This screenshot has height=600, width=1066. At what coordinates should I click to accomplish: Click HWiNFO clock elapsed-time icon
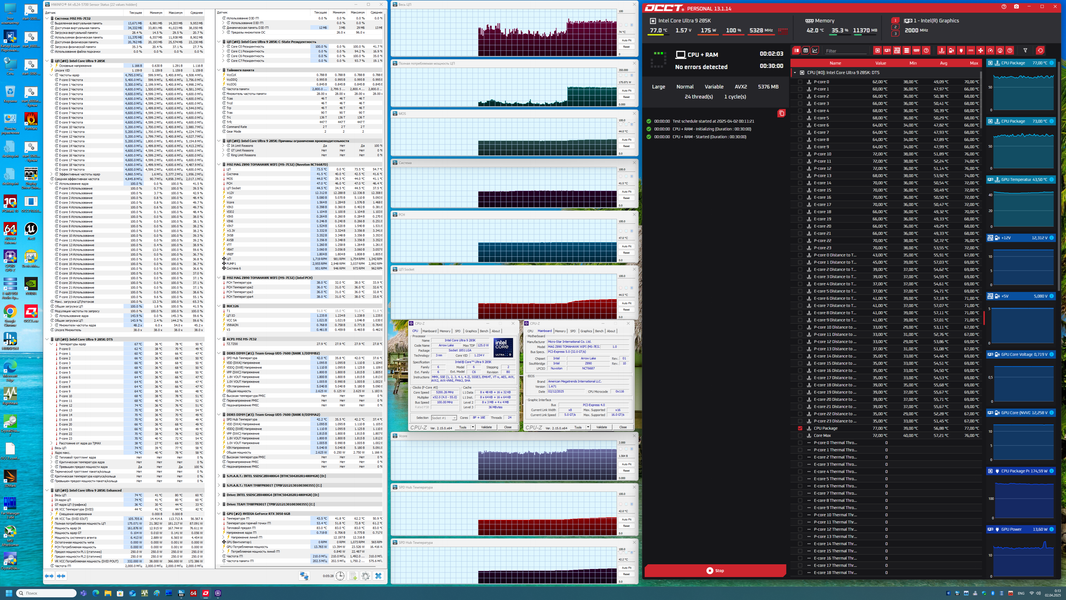[340, 576]
